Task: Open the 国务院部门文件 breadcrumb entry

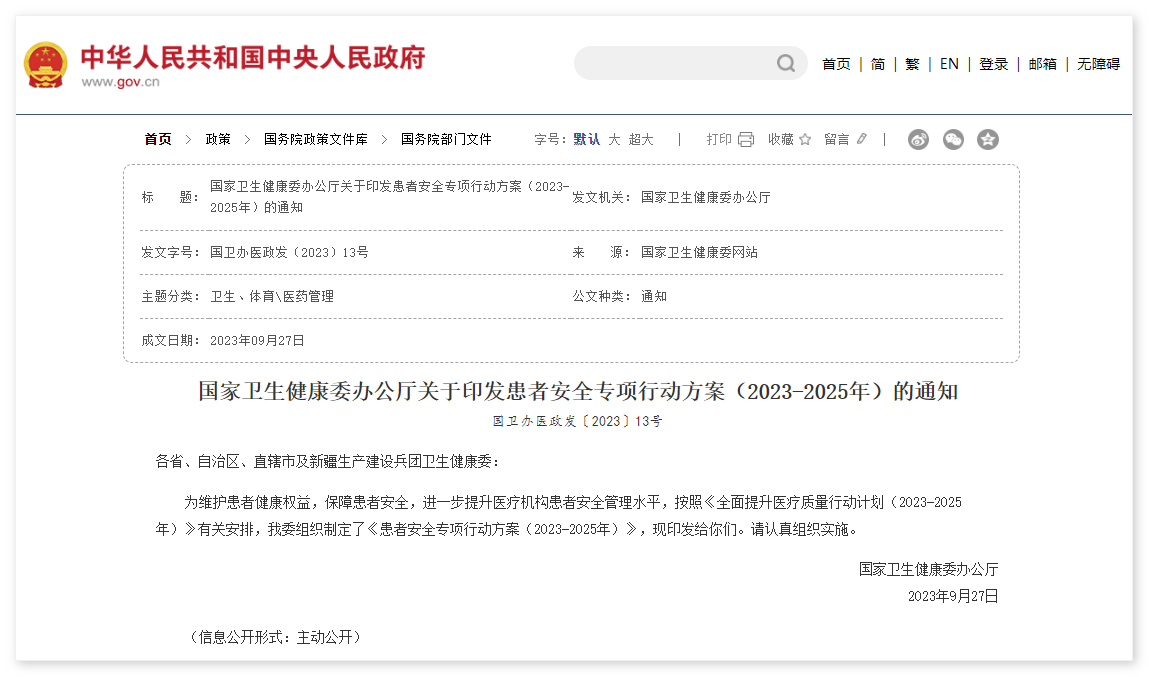Action: [x=445, y=139]
